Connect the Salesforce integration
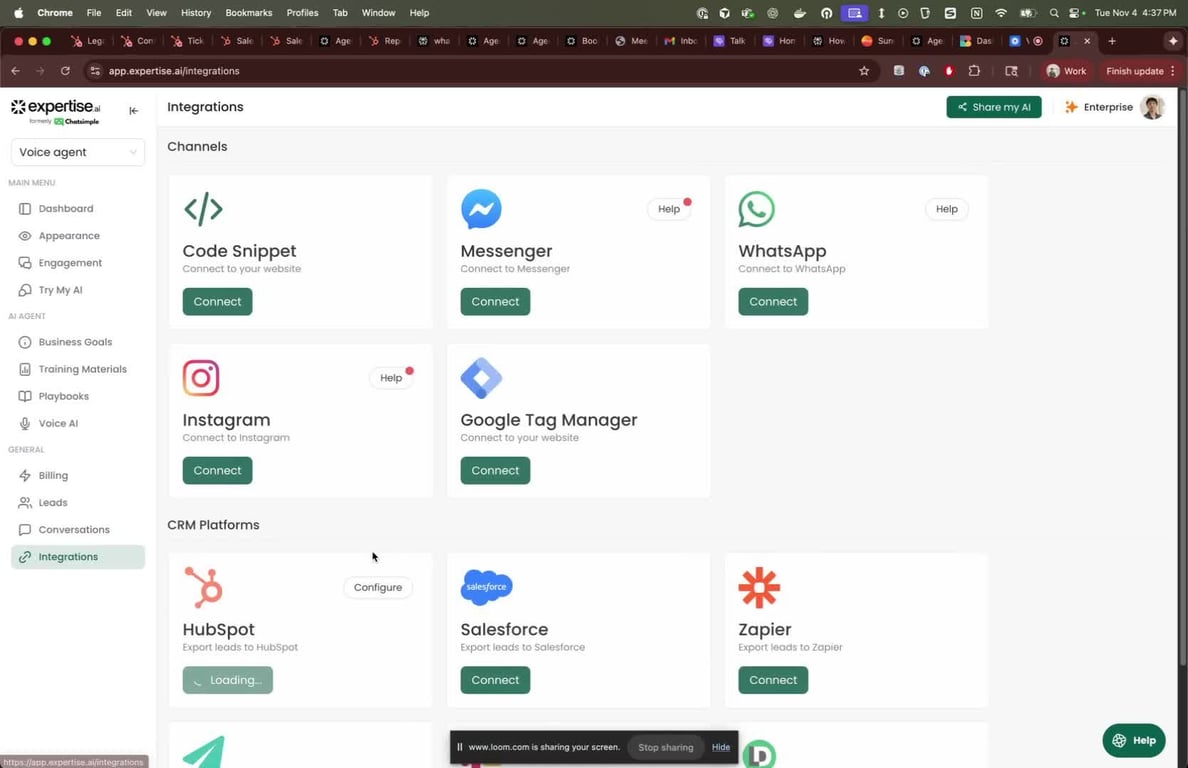Viewport: 1188px width, 768px height. 496,680
